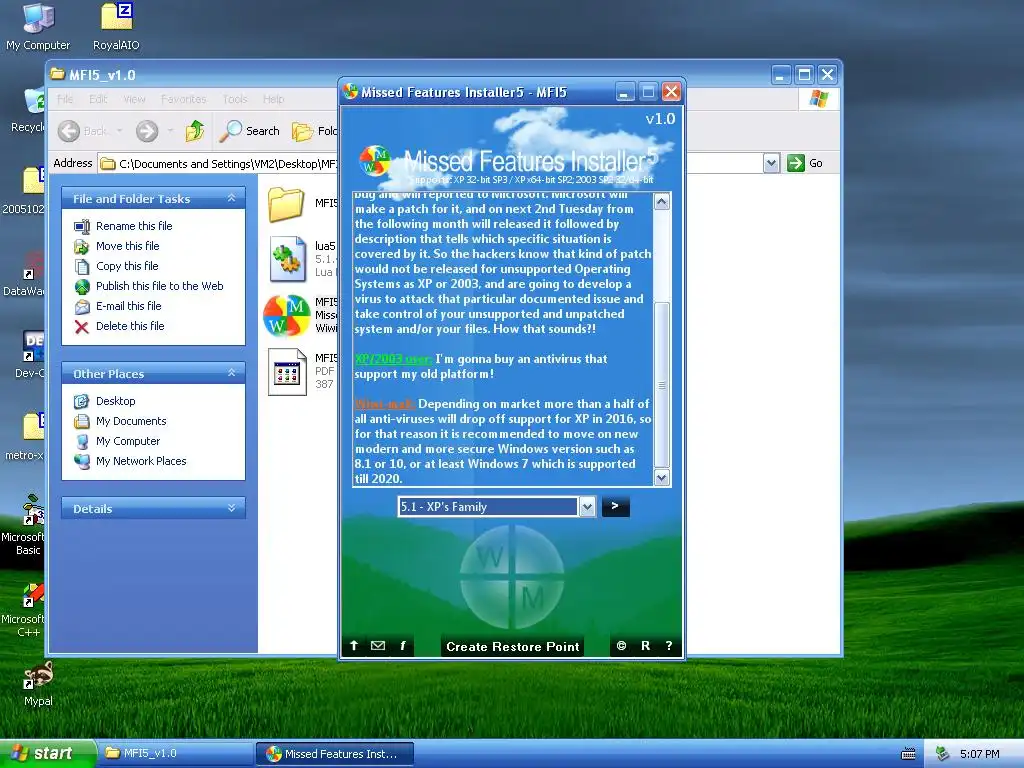Image resolution: width=1024 pixels, height=768 pixels.
Task: Click the up-arrow icon in MFI5 bottom bar
Action: click(354, 645)
